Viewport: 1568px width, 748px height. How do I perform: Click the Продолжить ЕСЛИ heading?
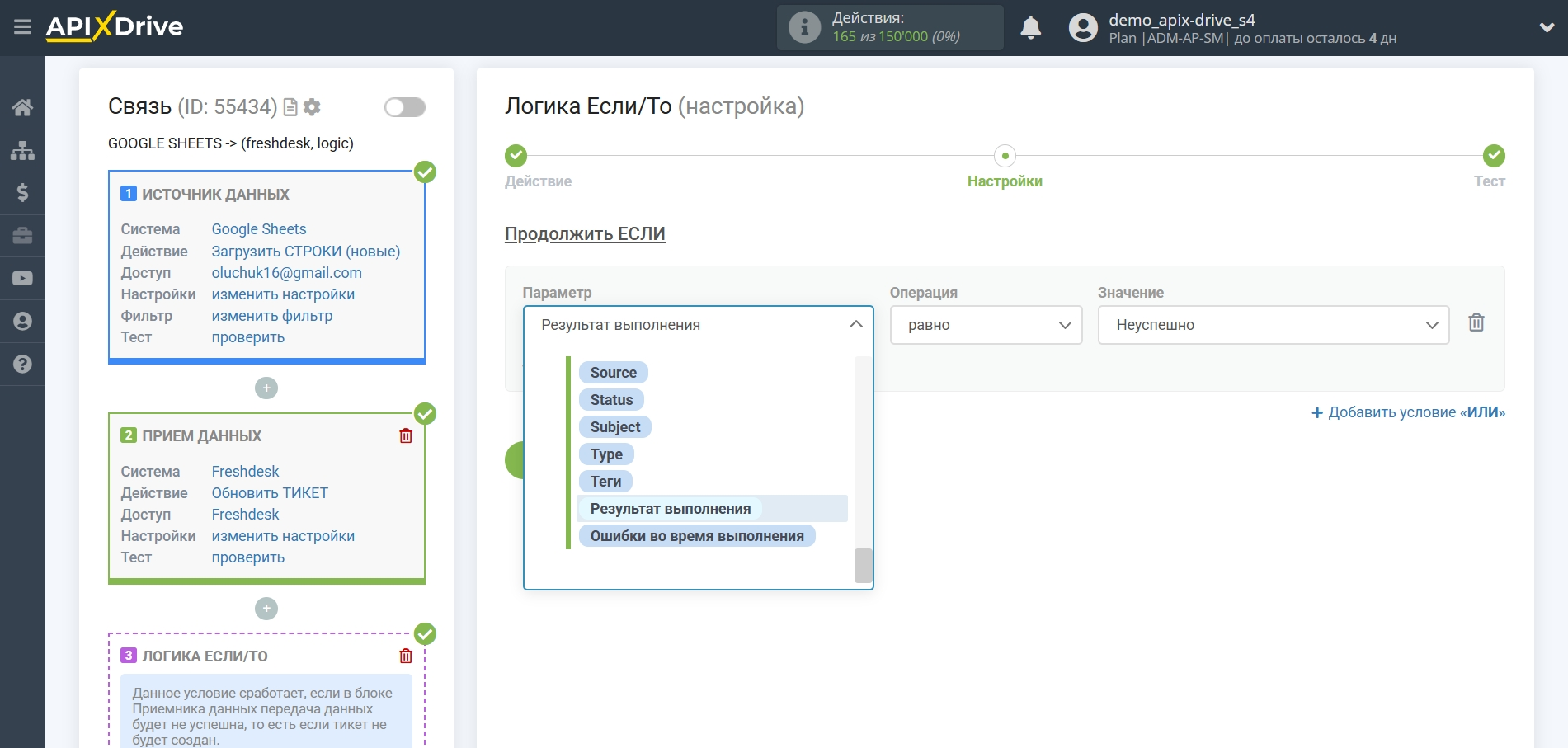pos(585,234)
